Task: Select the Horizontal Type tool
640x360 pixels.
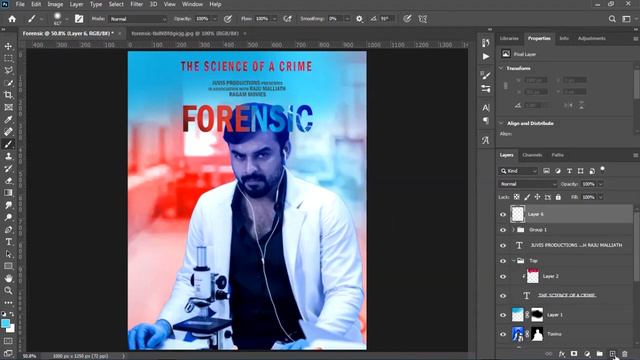Action: click(x=8, y=242)
